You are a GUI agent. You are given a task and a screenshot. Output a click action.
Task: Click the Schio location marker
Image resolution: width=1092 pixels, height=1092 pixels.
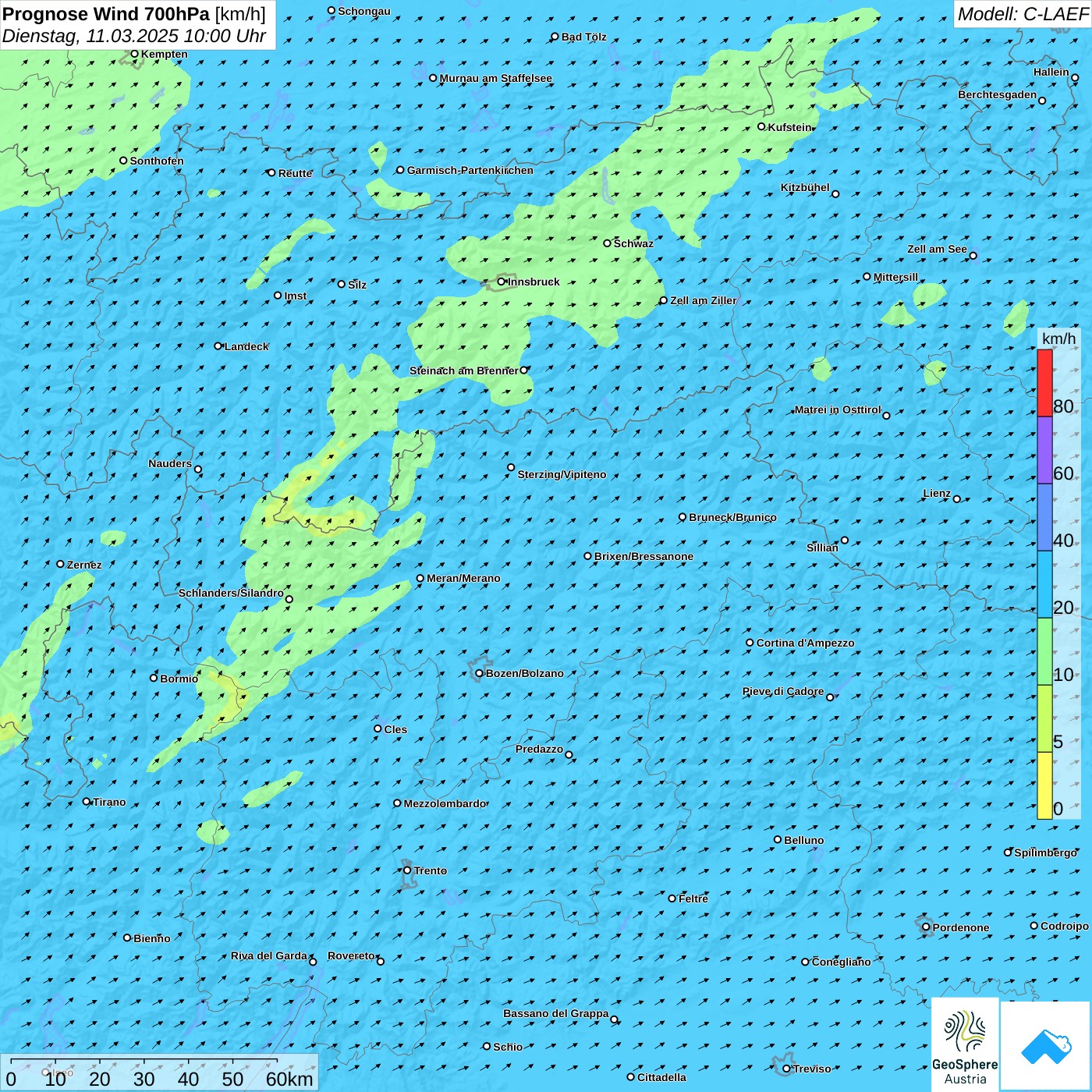(487, 1046)
